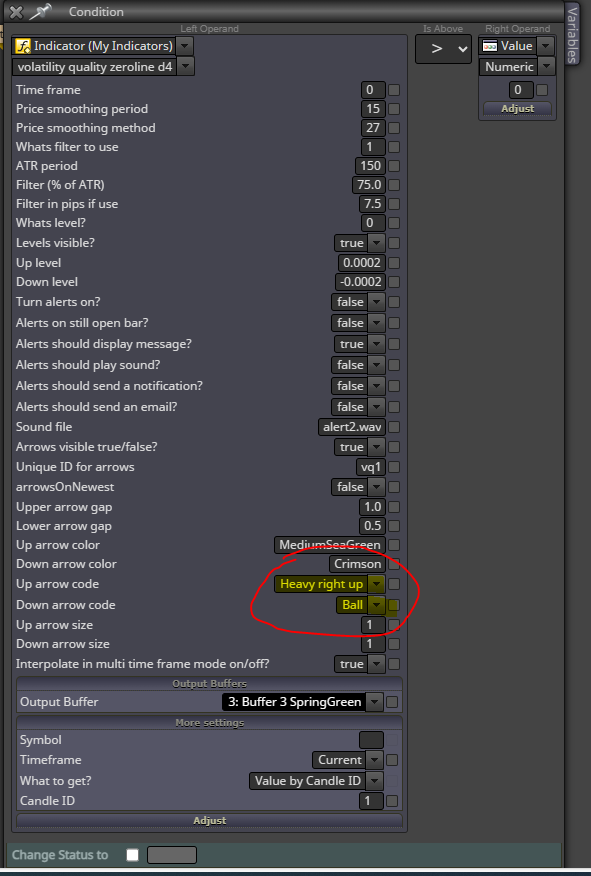591x876 pixels.
Task: Tick the Output Buffer checkbox
Action: tap(392, 702)
